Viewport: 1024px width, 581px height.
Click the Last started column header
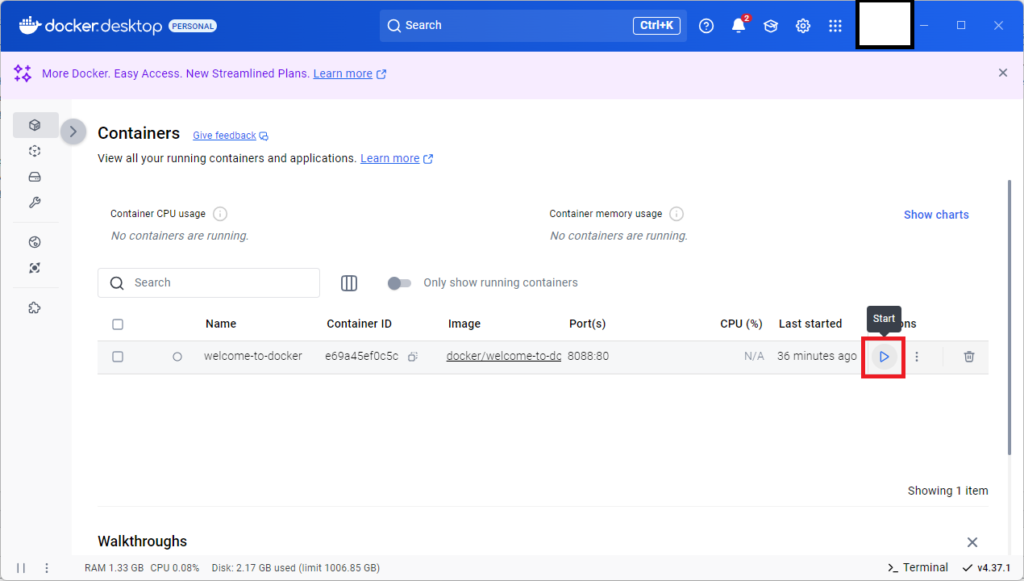coord(810,324)
